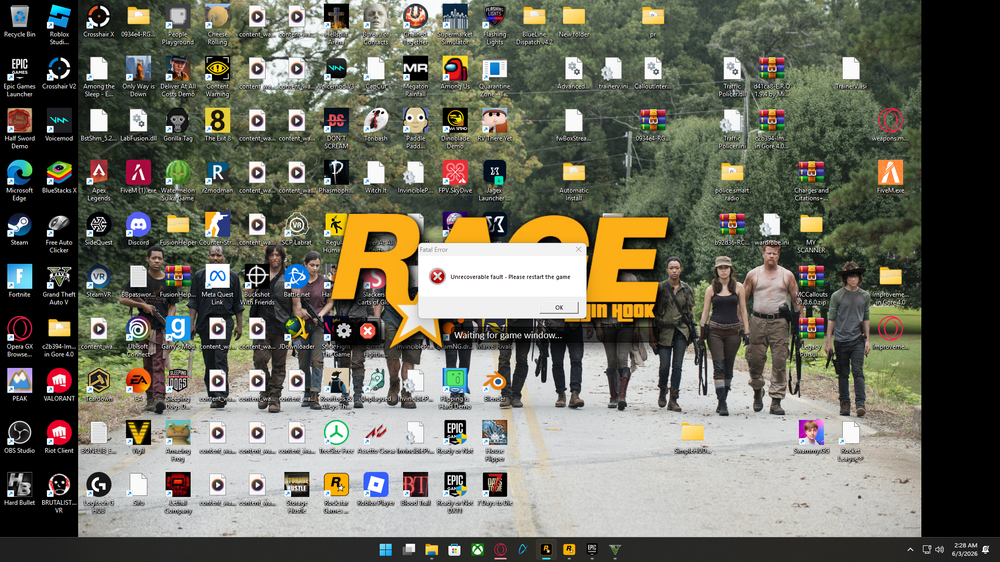This screenshot has height=562, width=1000.
Task: Select the SteamVR shortcut
Action: 99,281
